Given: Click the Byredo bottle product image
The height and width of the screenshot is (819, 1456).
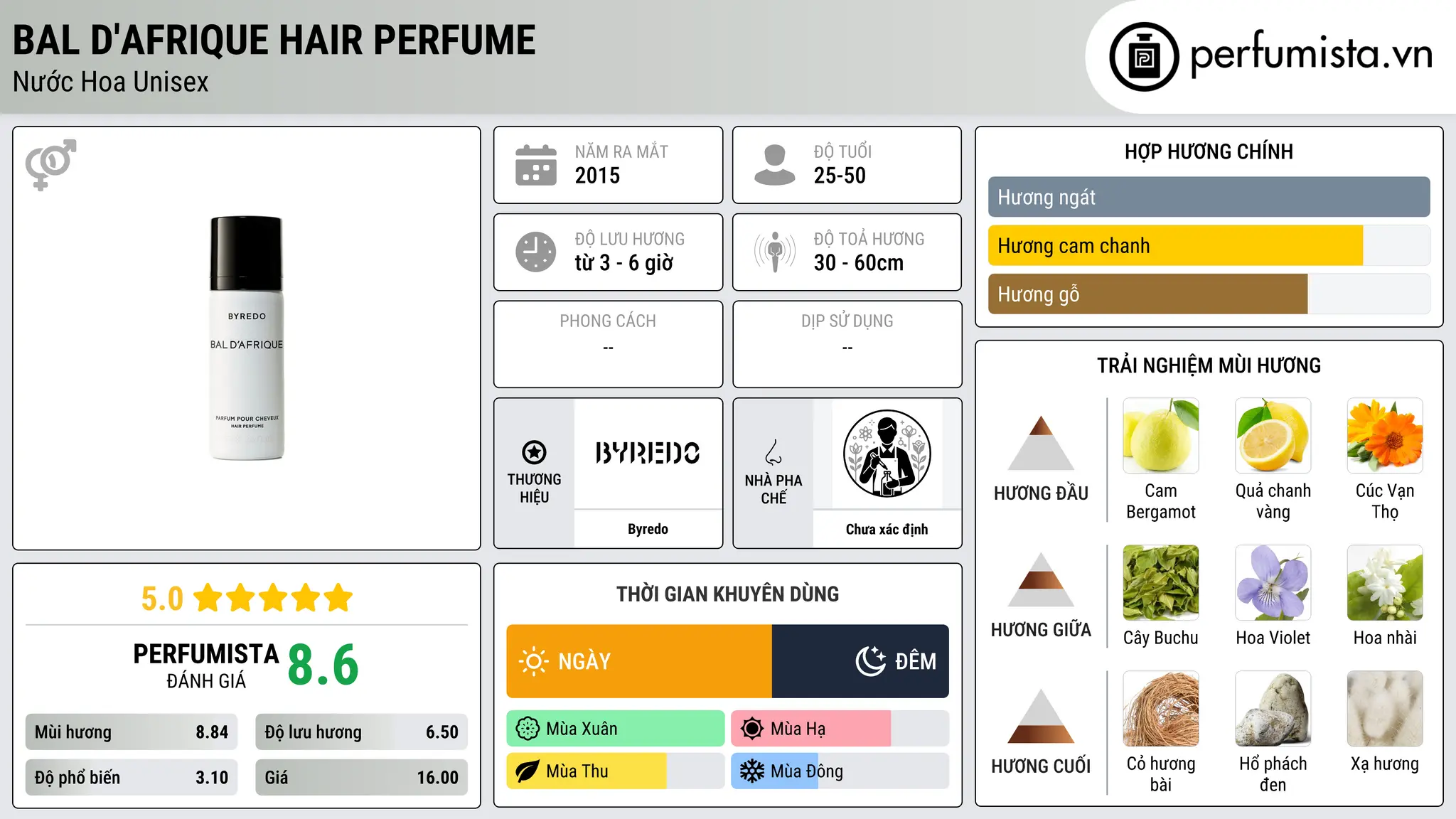Looking at the screenshot, I should [247, 338].
